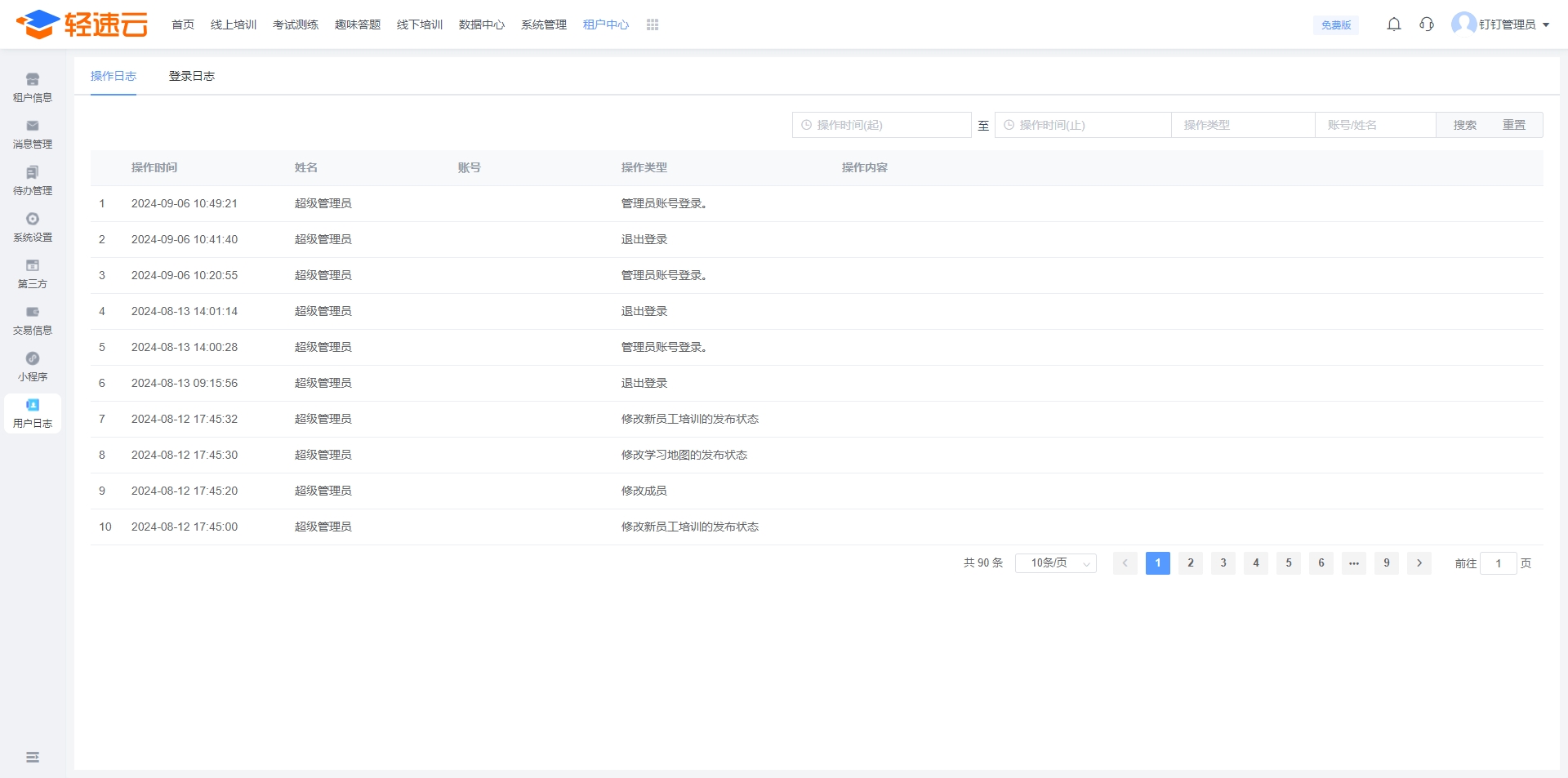The width and height of the screenshot is (1568, 778).
Task: Click the 重置 button
Action: [1513, 125]
